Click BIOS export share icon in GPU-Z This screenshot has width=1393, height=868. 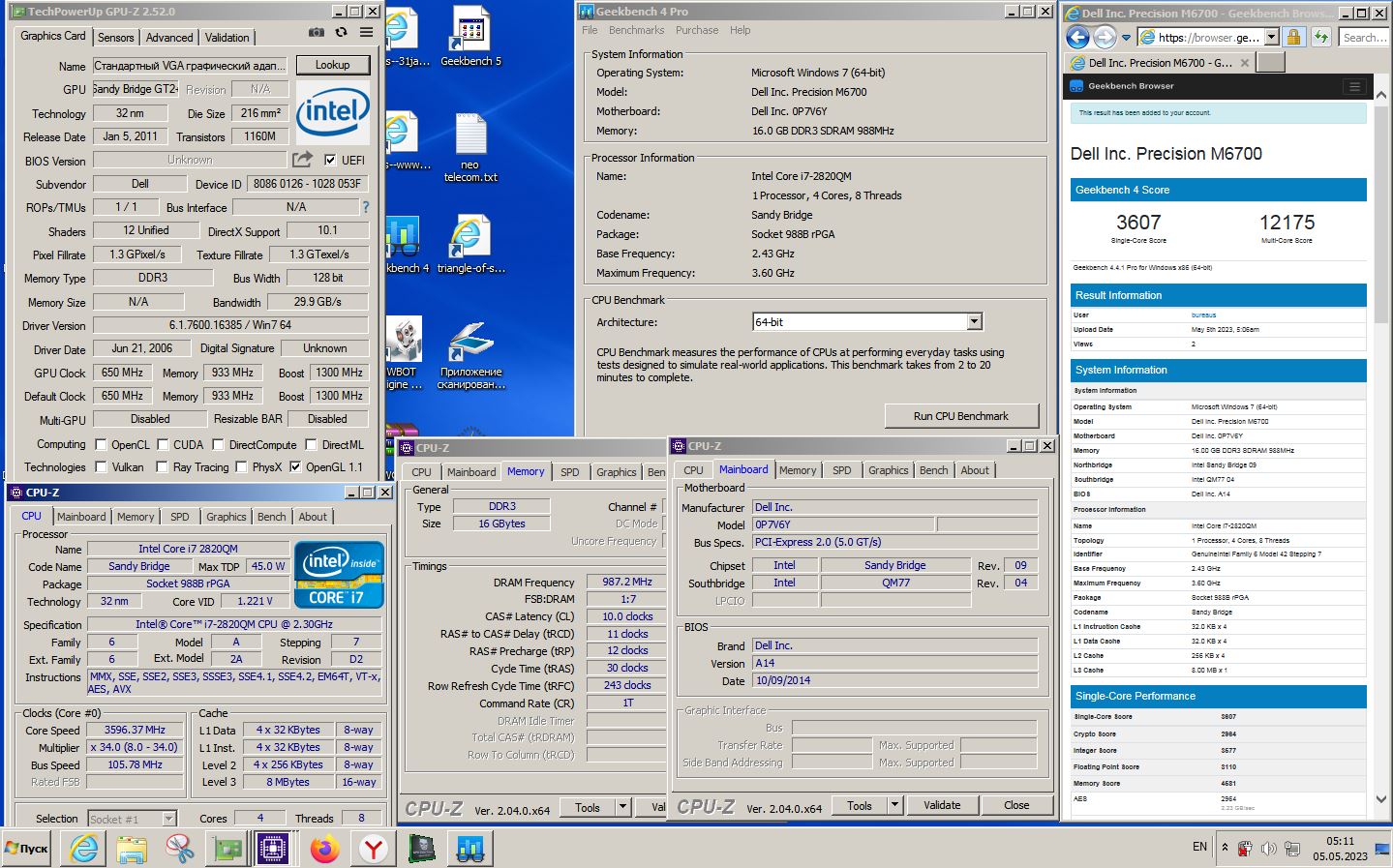(x=303, y=159)
